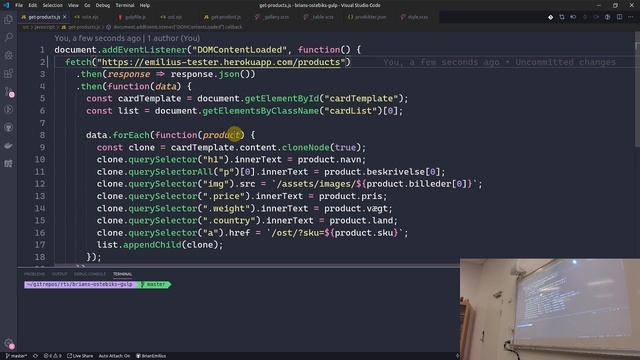Select the Debug Console panel tab
This screenshot has height=360, width=640.
(90, 274)
